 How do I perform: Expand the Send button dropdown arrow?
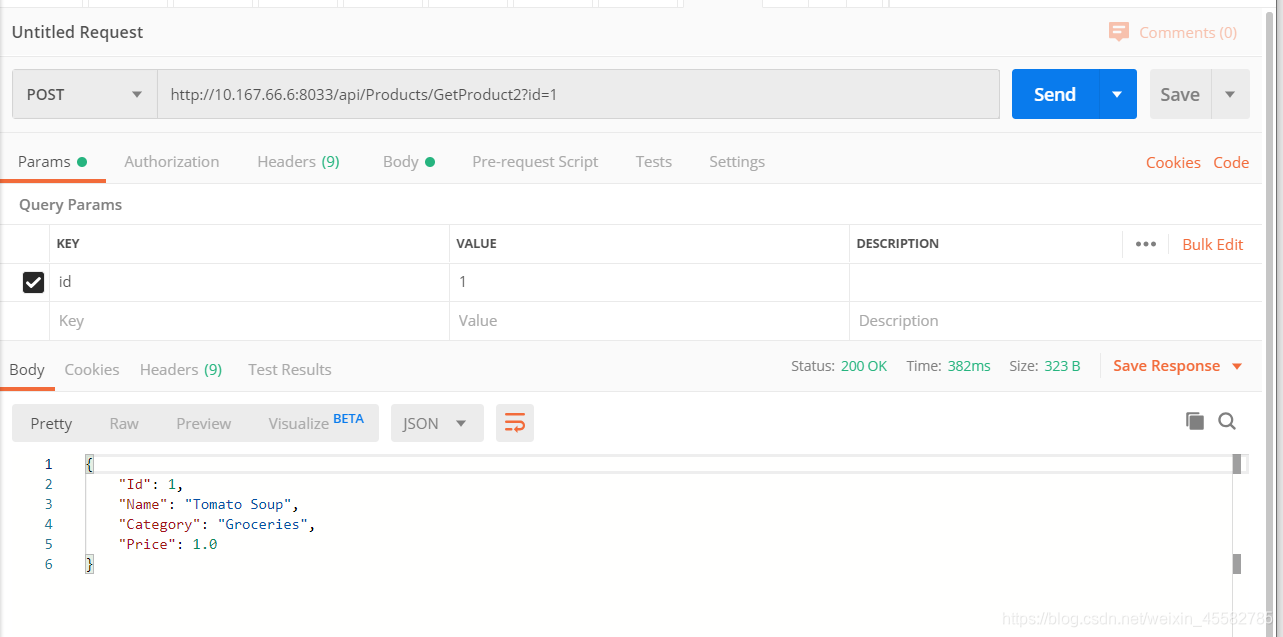pos(1117,94)
